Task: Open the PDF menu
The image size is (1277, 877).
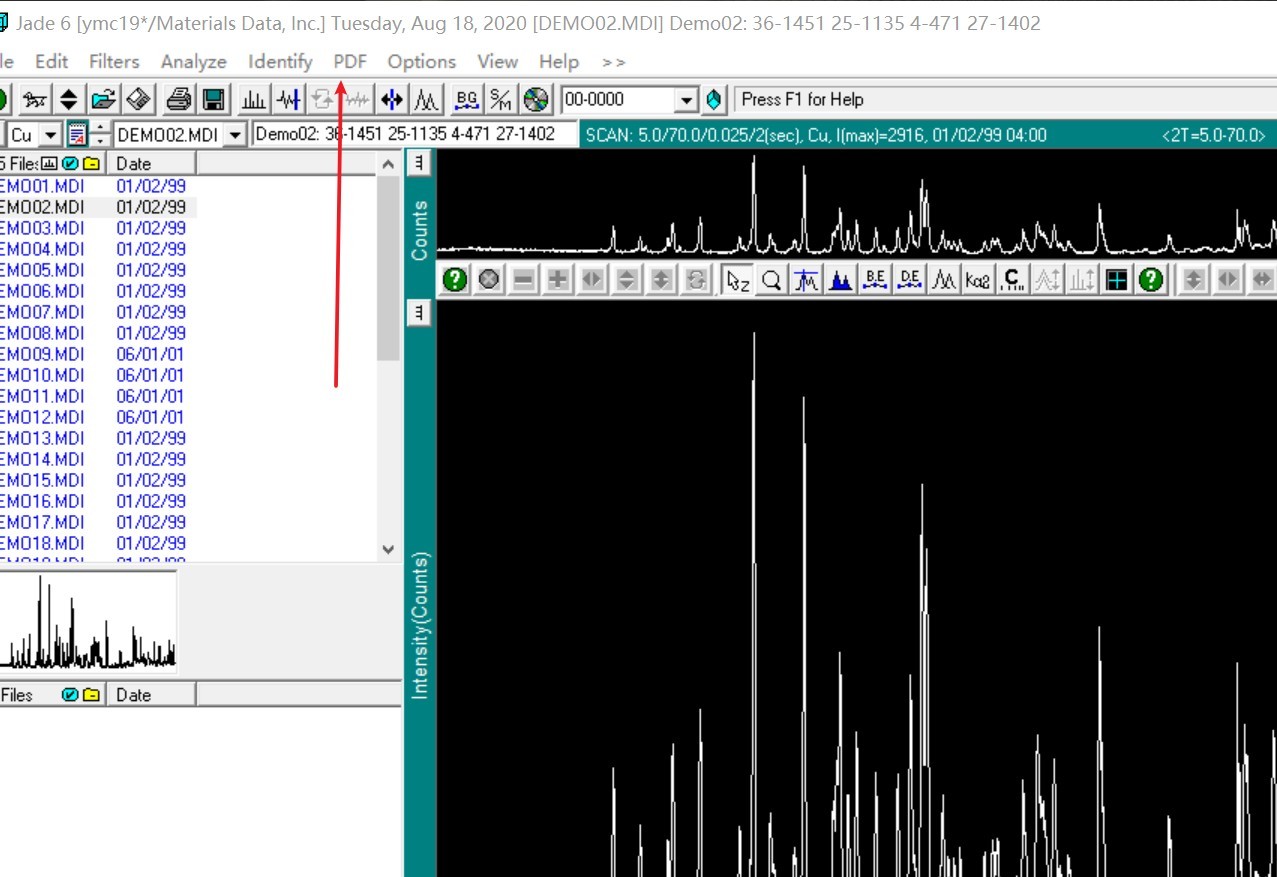Action: click(x=350, y=62)
